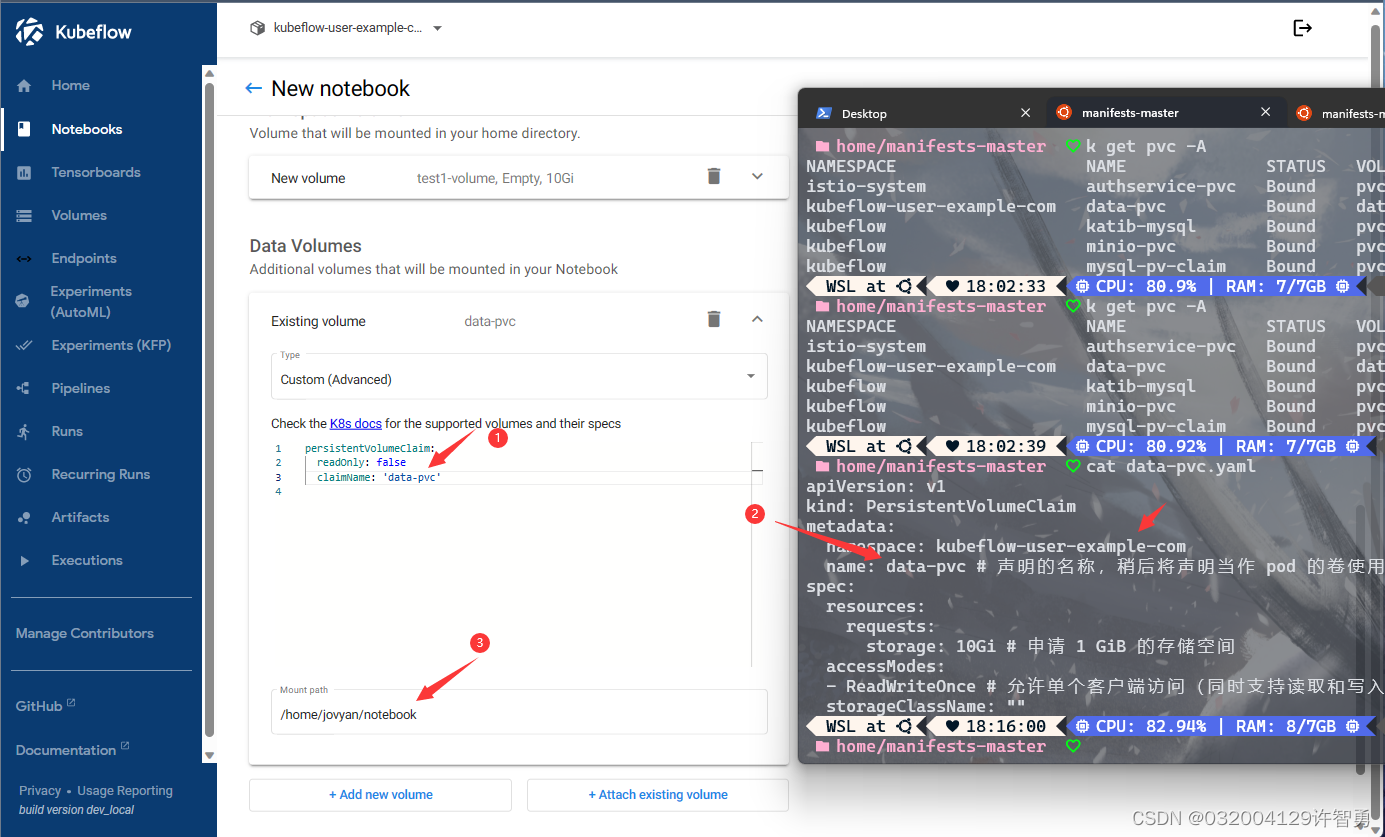1385x837 pixels.
Task: Click the 18:16:00 time segment in terminal
Action: 995,726
